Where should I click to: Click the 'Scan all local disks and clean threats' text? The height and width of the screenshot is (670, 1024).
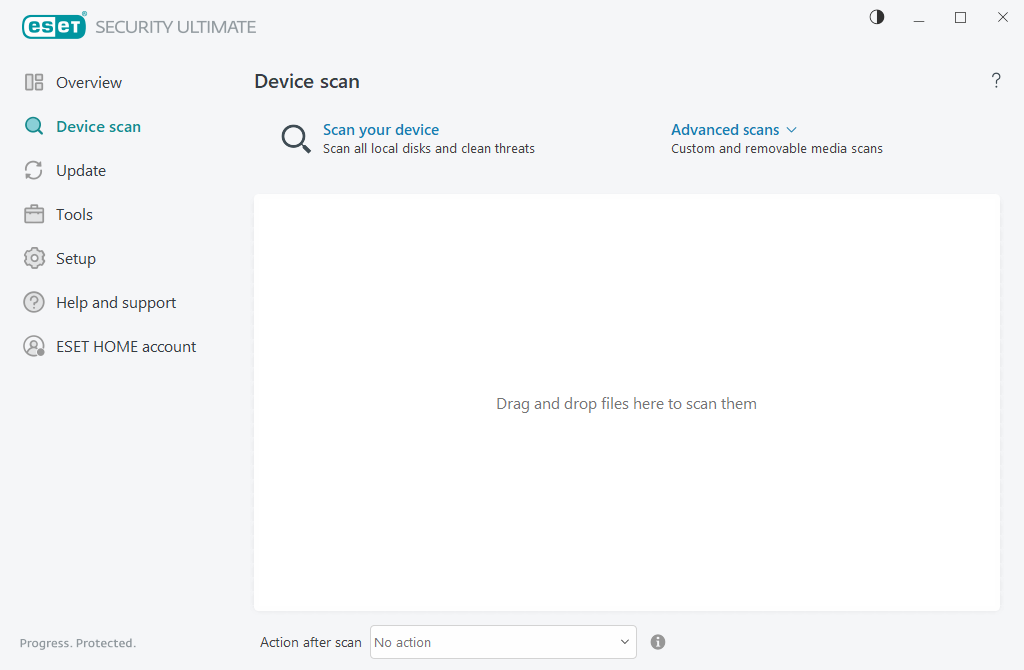[428, 149]
